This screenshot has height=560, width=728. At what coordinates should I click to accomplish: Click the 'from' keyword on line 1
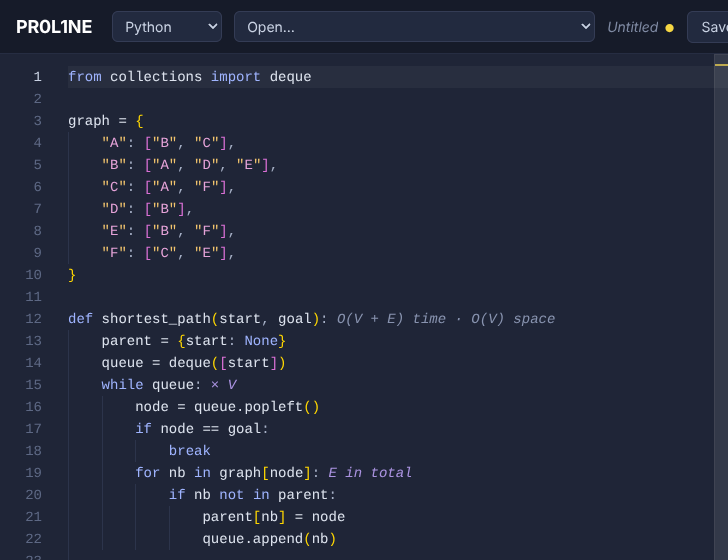point(85,77)
